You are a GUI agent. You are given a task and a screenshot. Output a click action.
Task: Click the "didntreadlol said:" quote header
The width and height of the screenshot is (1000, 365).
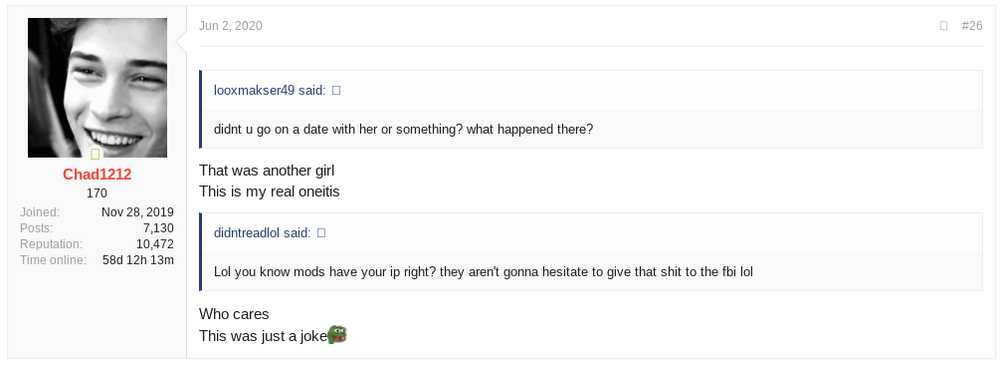point(262,233)
